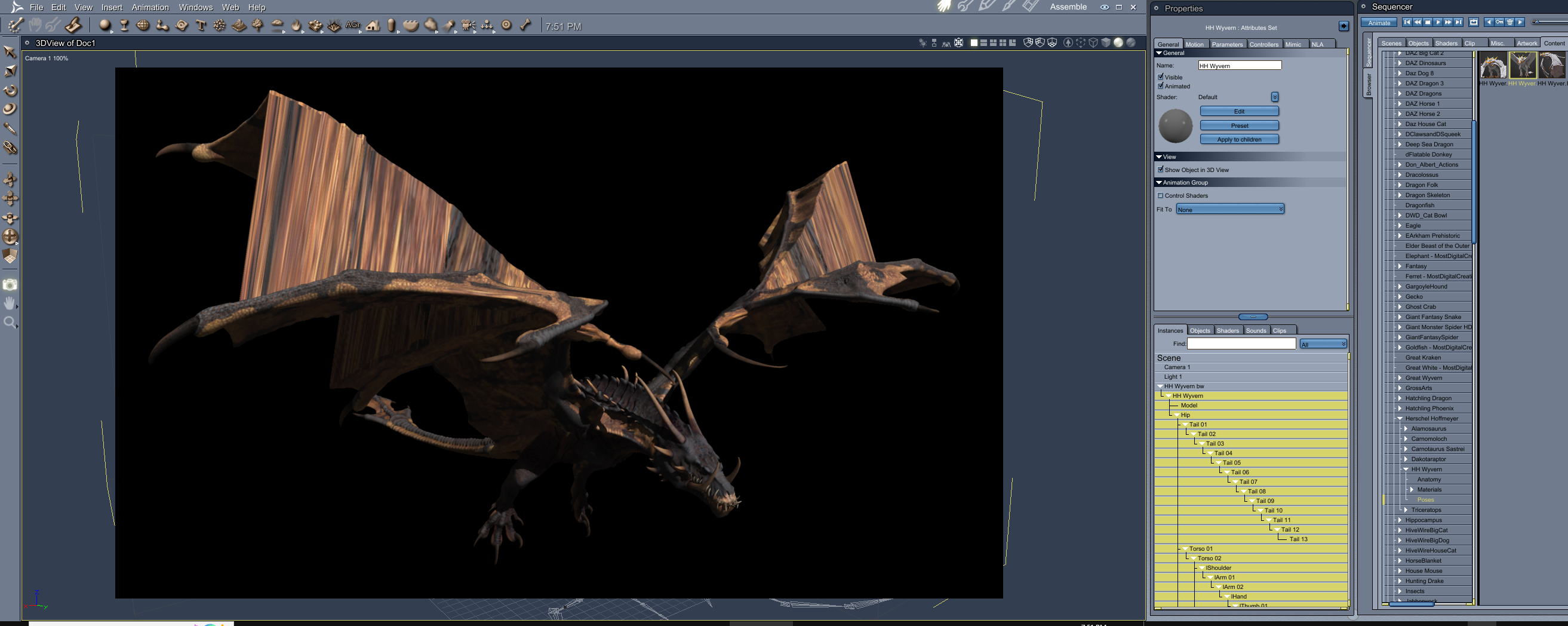
Task: Click the Edit shader button
Action: tap(1240, 111)
